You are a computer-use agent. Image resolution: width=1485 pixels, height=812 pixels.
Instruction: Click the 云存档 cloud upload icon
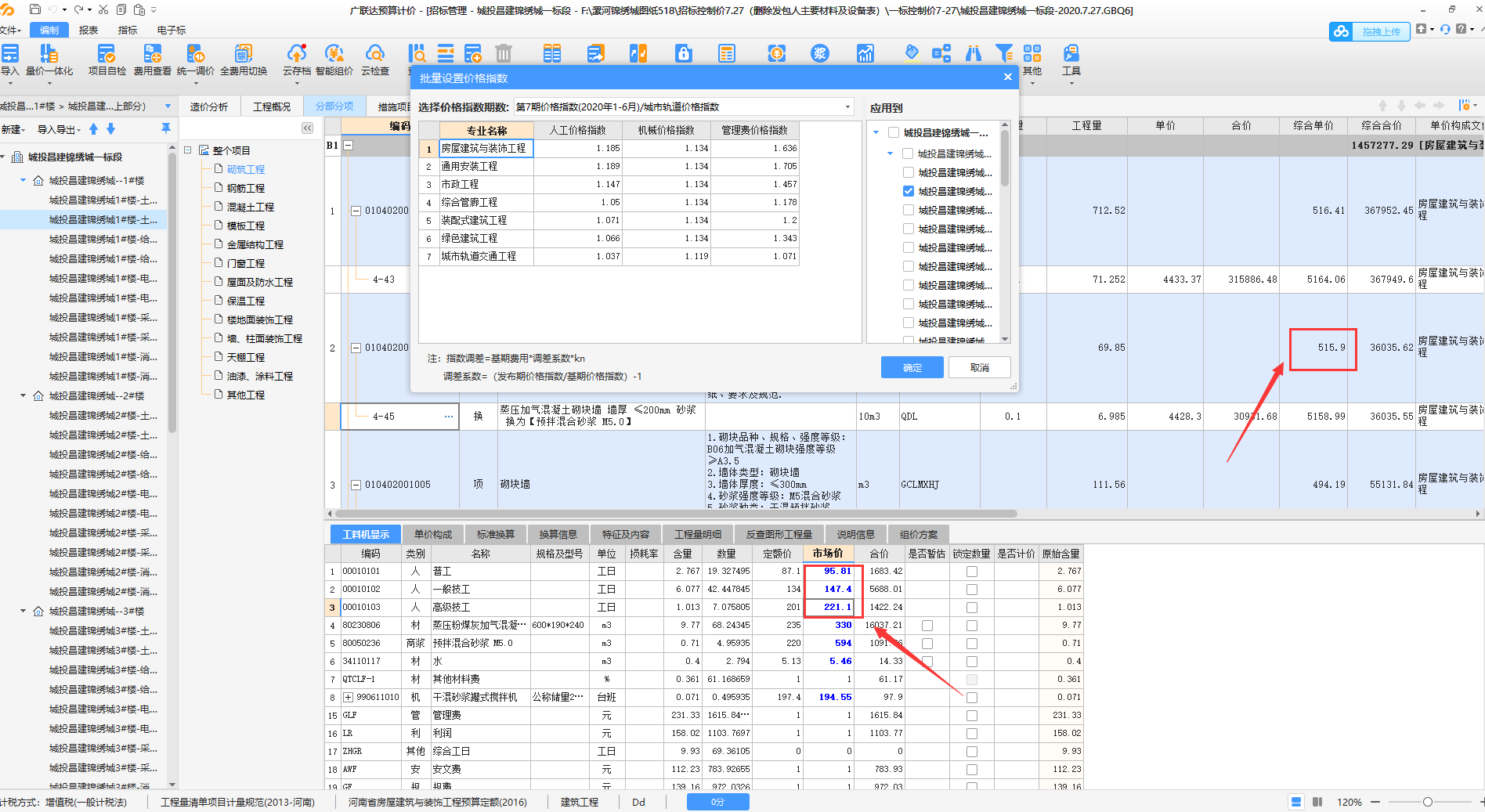coord(297,60)
